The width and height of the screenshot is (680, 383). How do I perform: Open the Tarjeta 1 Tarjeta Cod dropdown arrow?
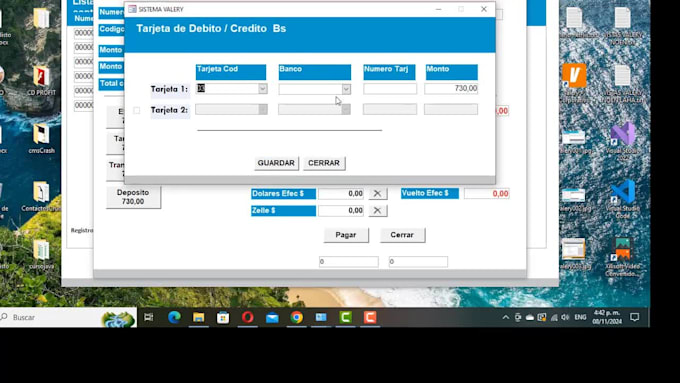click(x=262, y=88)
